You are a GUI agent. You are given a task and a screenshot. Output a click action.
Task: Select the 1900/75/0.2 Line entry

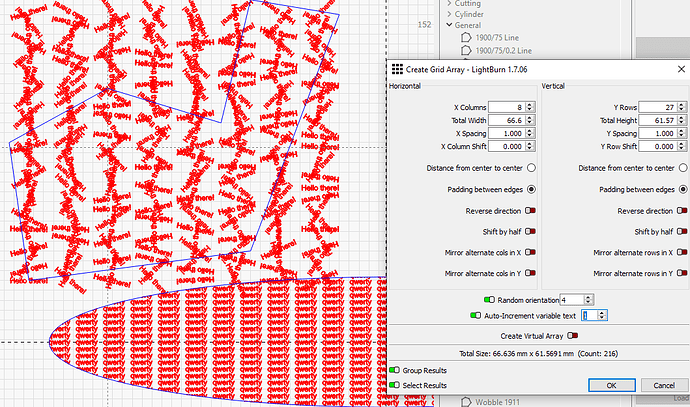pyautogui.click(x=503, y=51)
